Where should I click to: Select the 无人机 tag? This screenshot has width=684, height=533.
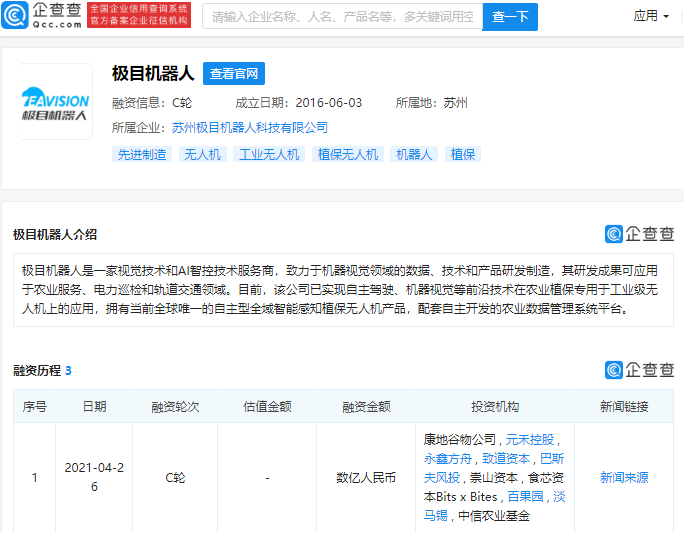(x=202, y=154)
